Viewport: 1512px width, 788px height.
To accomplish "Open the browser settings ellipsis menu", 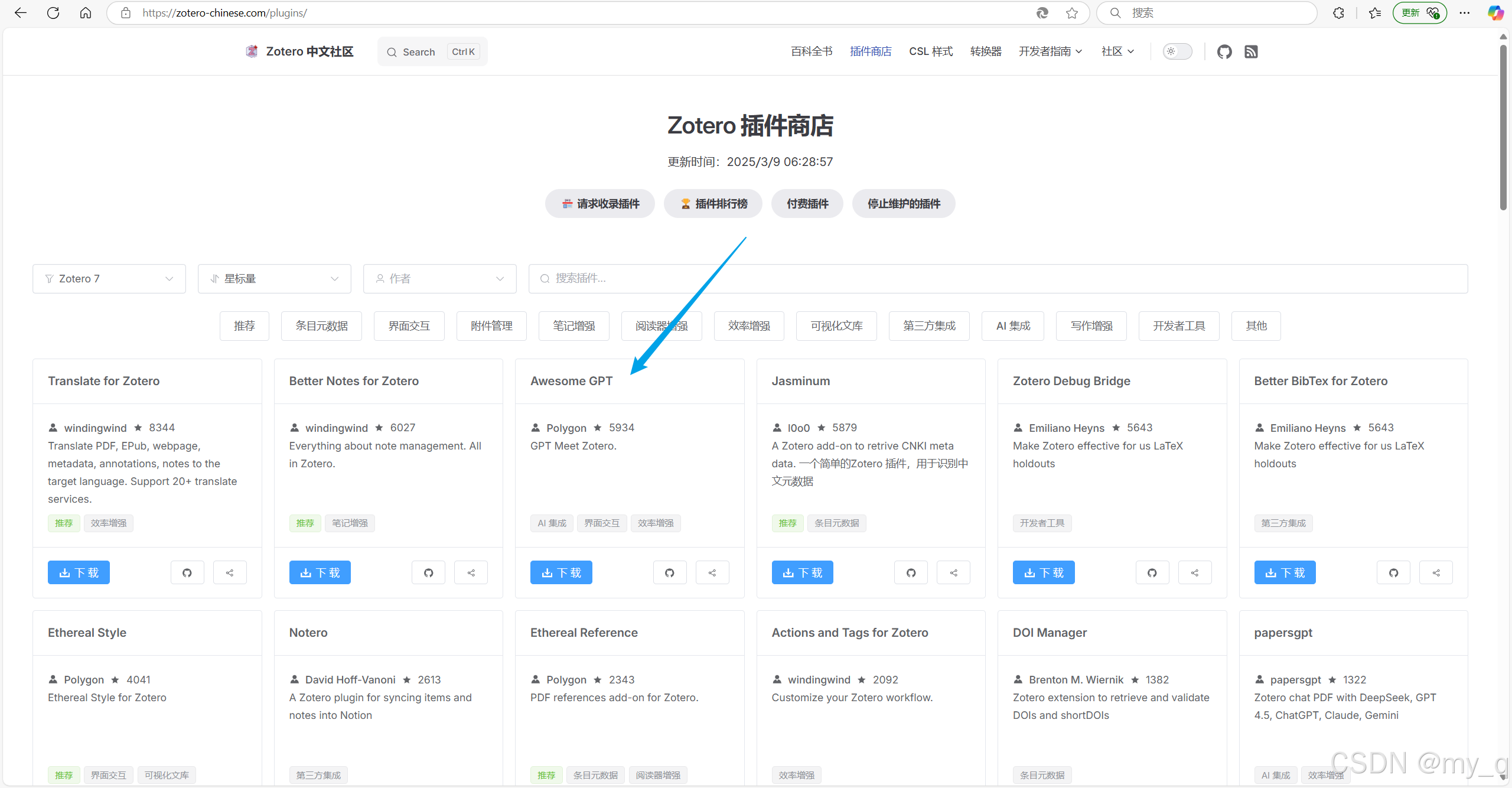I will click(1465, 13).
